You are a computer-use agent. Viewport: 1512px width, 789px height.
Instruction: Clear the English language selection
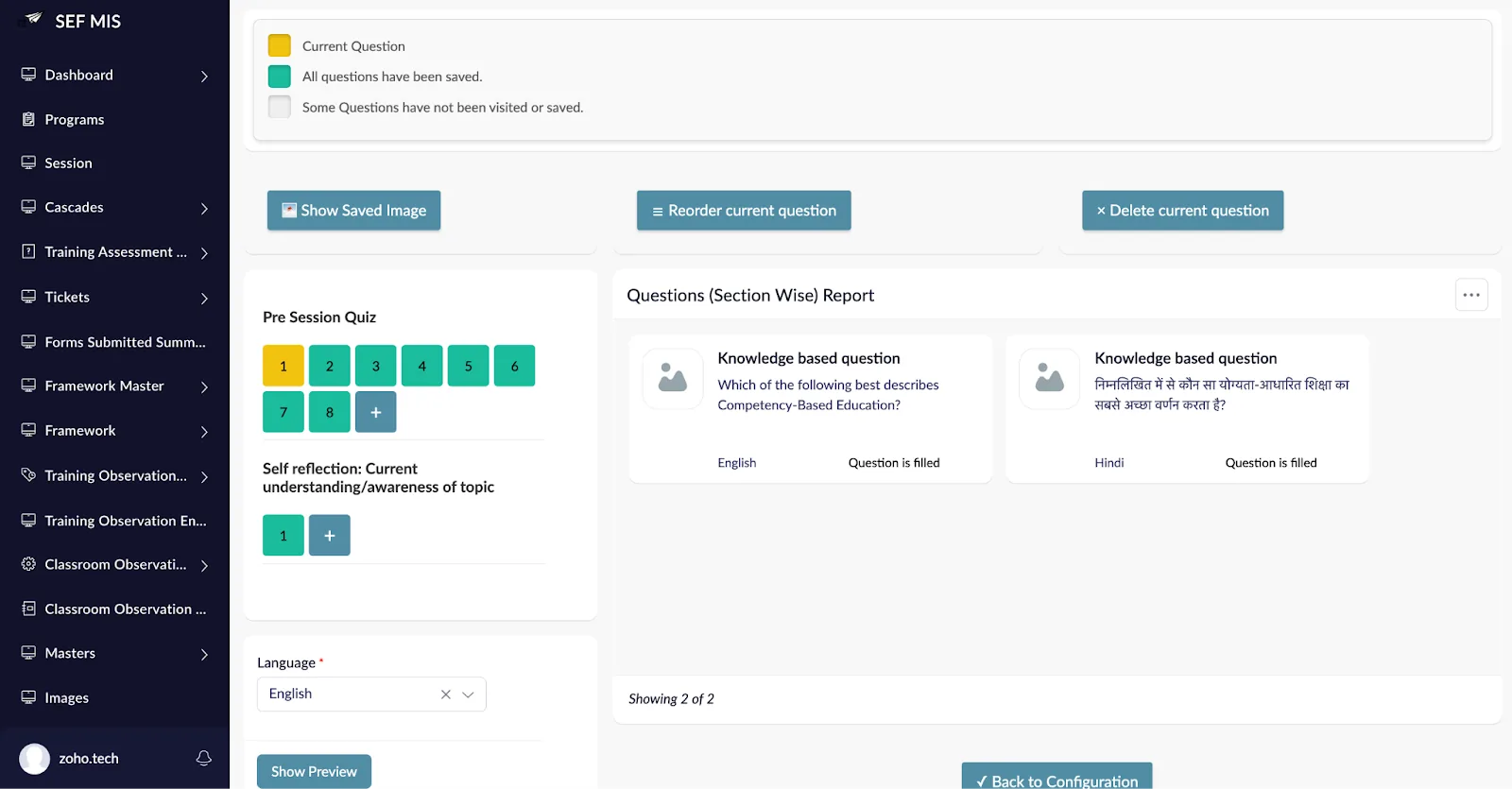point(446,695)
